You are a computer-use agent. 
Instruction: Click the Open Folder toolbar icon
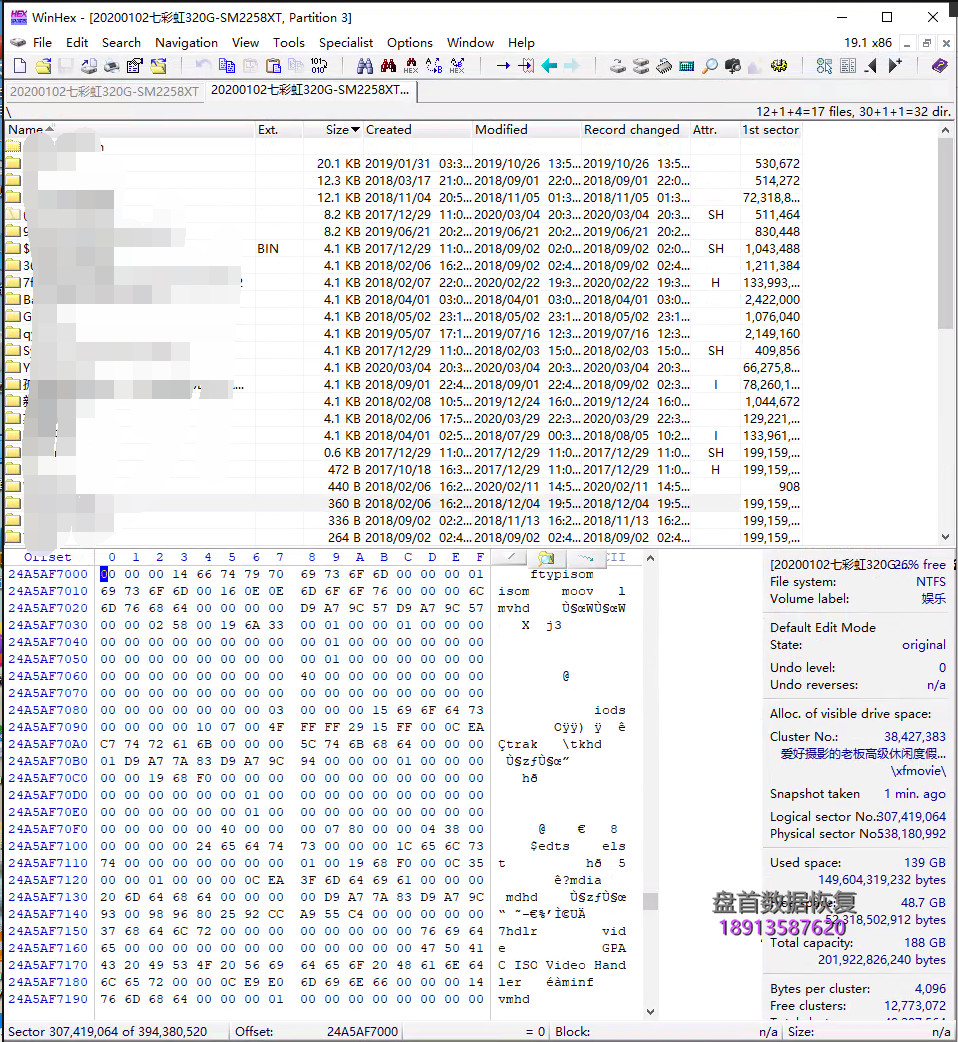tap(158, 66)
